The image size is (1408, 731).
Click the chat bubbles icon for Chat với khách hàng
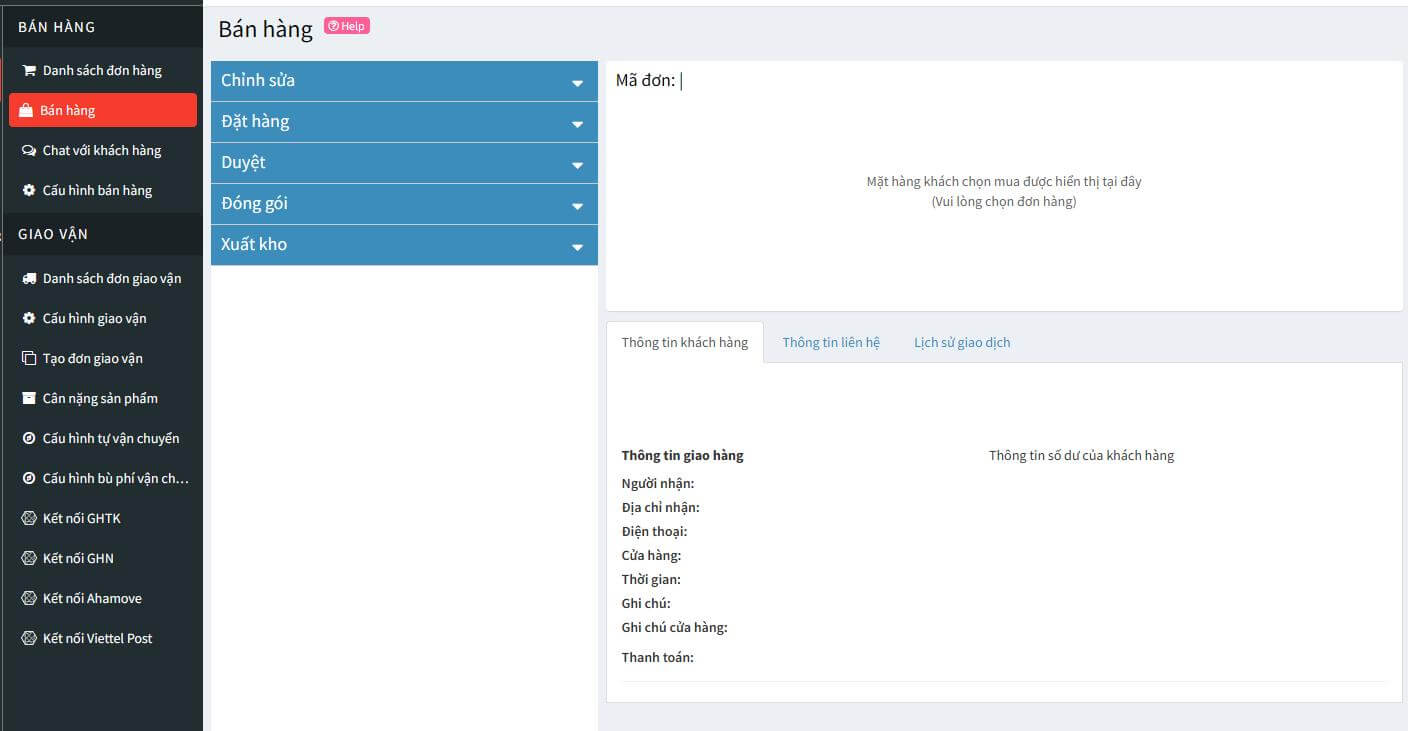click(x=29, y=151)
